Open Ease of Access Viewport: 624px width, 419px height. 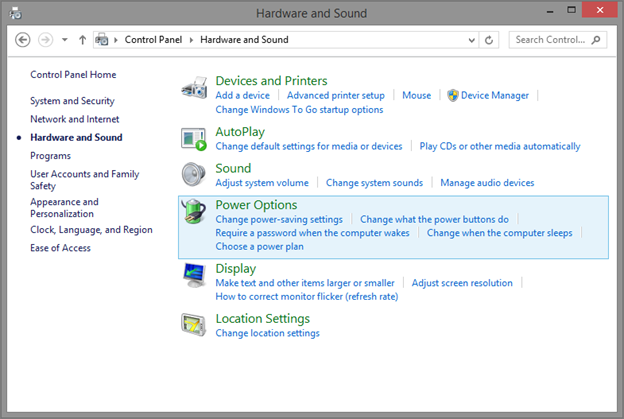[60, 248]
